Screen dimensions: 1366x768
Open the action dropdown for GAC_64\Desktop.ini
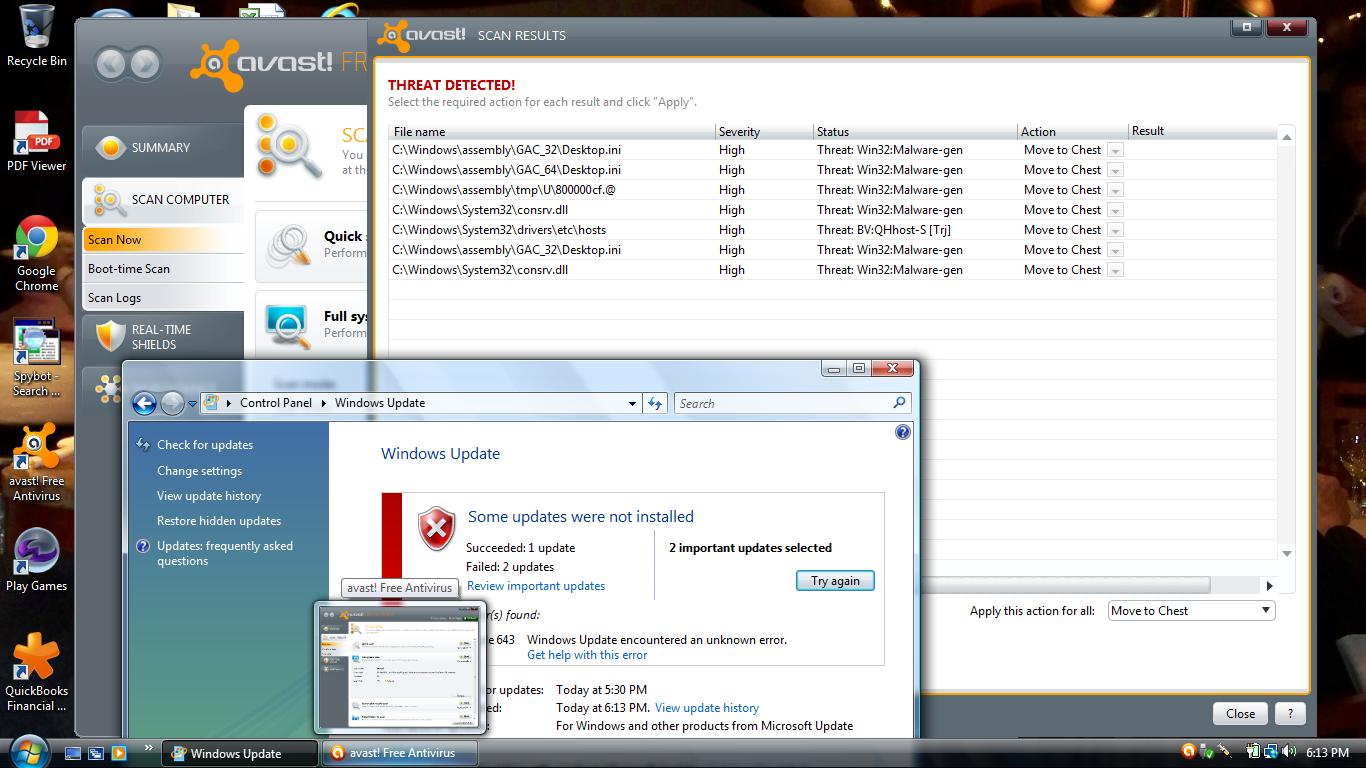(x=1115, y=170)
